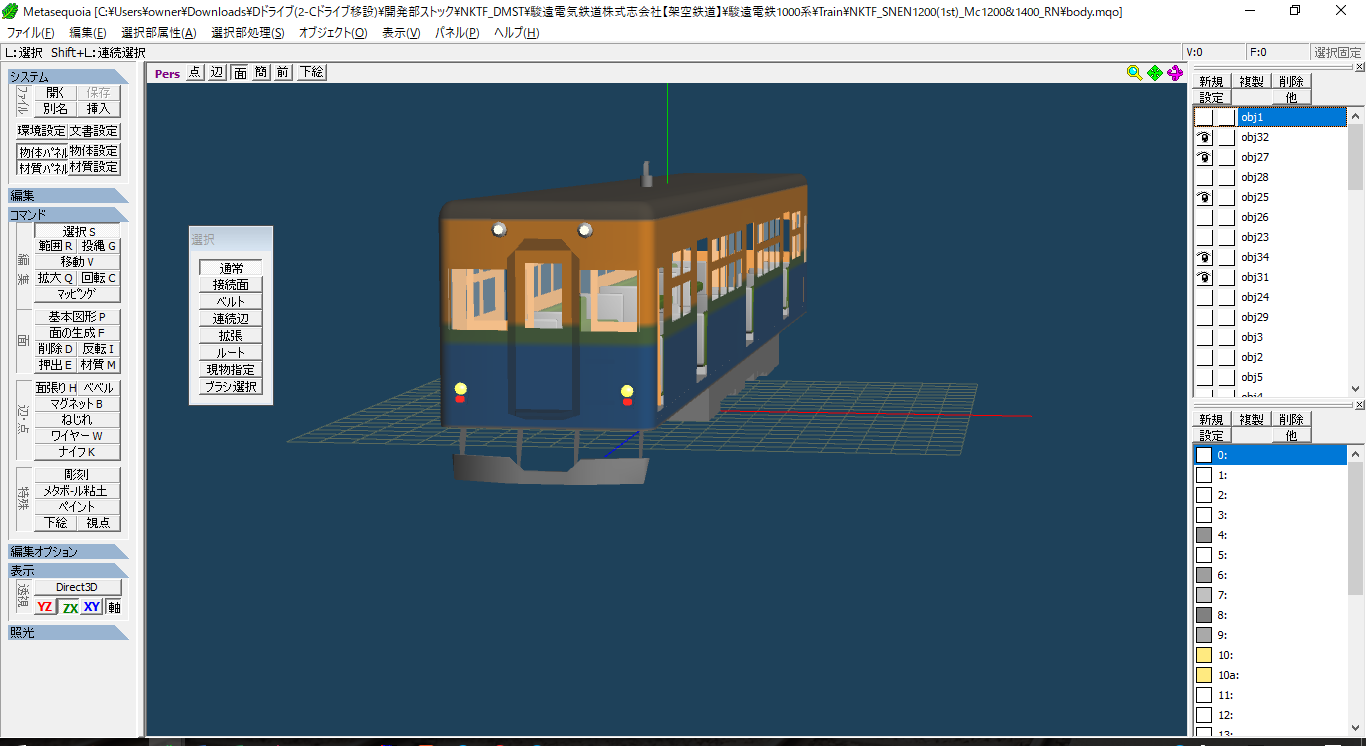Toggle 辺 edge display in viewport
This screenshot has width=1366, height=746.
[217, 72]
